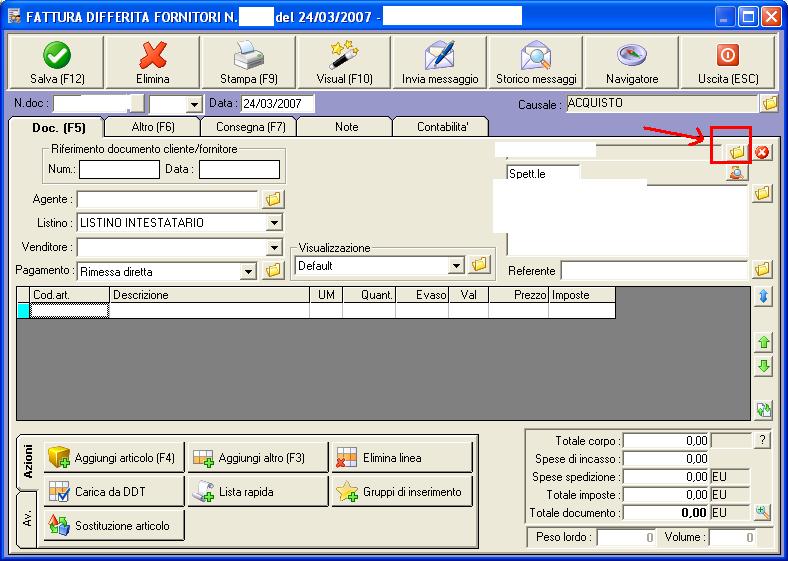Click the cyan row selector cell
The image size is (788, 561).
click(23, 311)
